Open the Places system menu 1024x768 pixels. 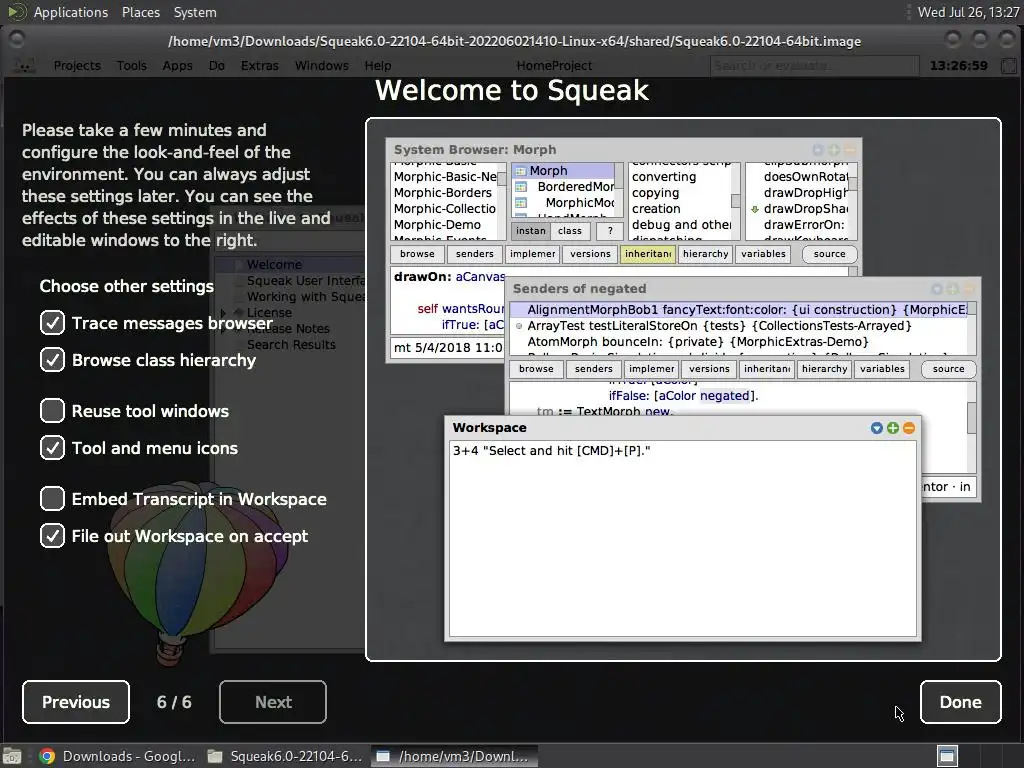(140, 12)
